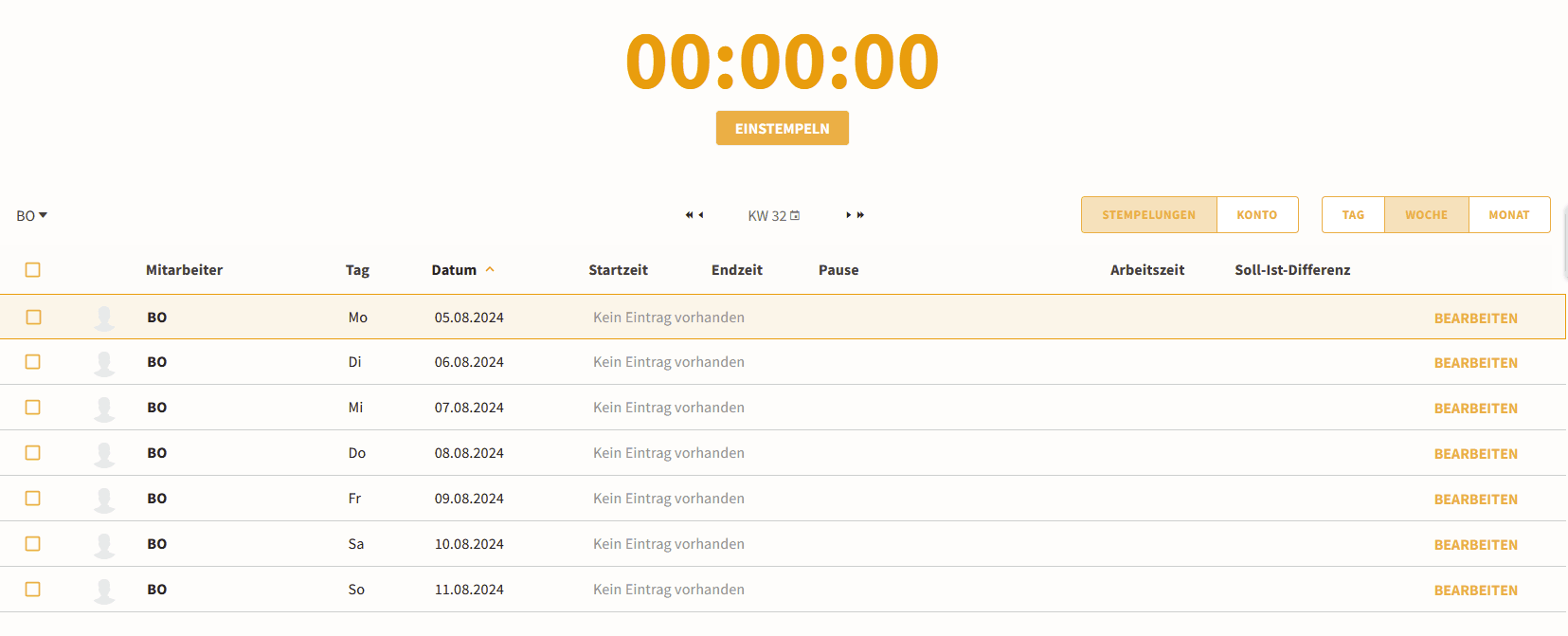
Task: Click the avatar icon in the Monday row
Action: pos(104,318)
